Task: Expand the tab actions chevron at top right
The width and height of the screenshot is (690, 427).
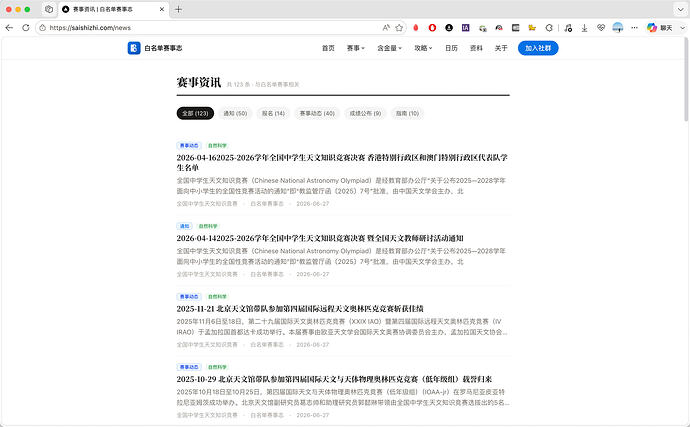Action: tap(680, 9)
